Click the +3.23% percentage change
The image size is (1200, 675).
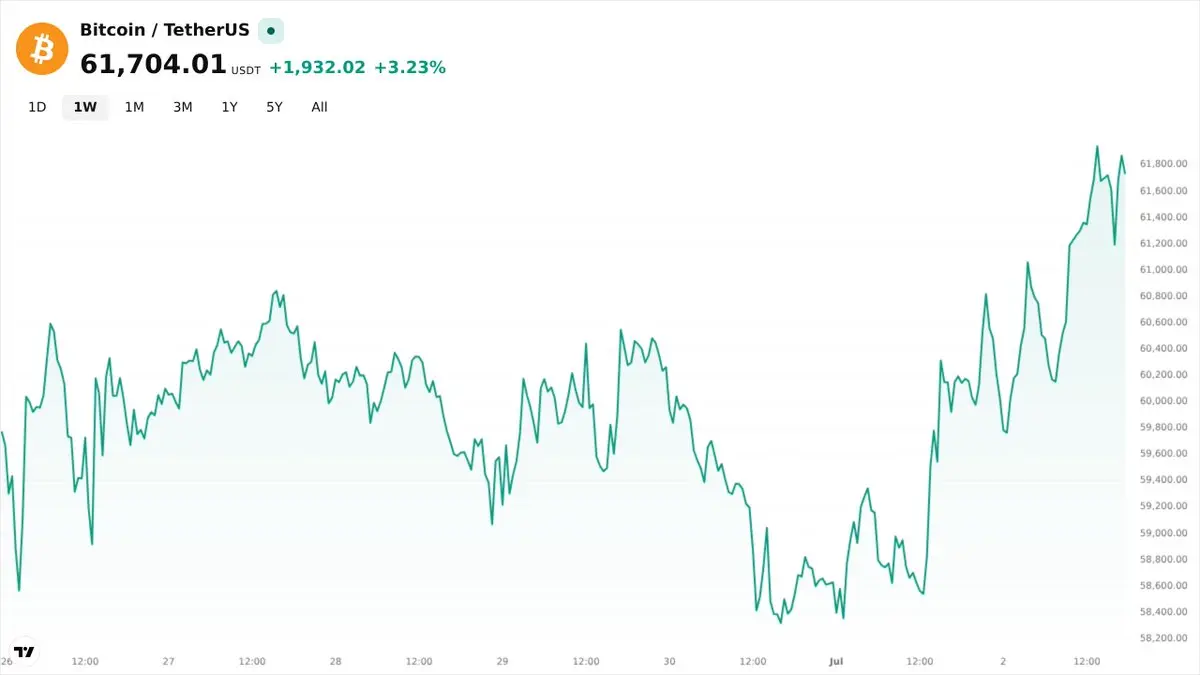[410, 67]
